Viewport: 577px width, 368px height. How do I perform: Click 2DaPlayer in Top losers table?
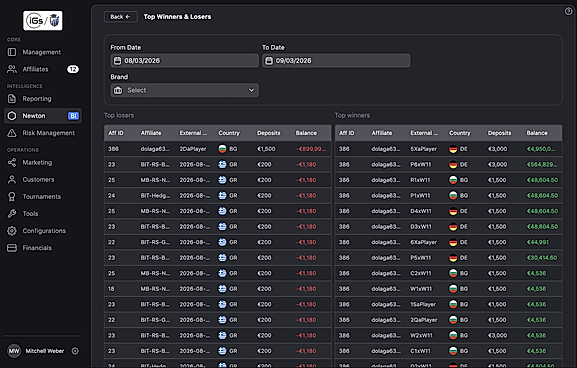[193, 149]
